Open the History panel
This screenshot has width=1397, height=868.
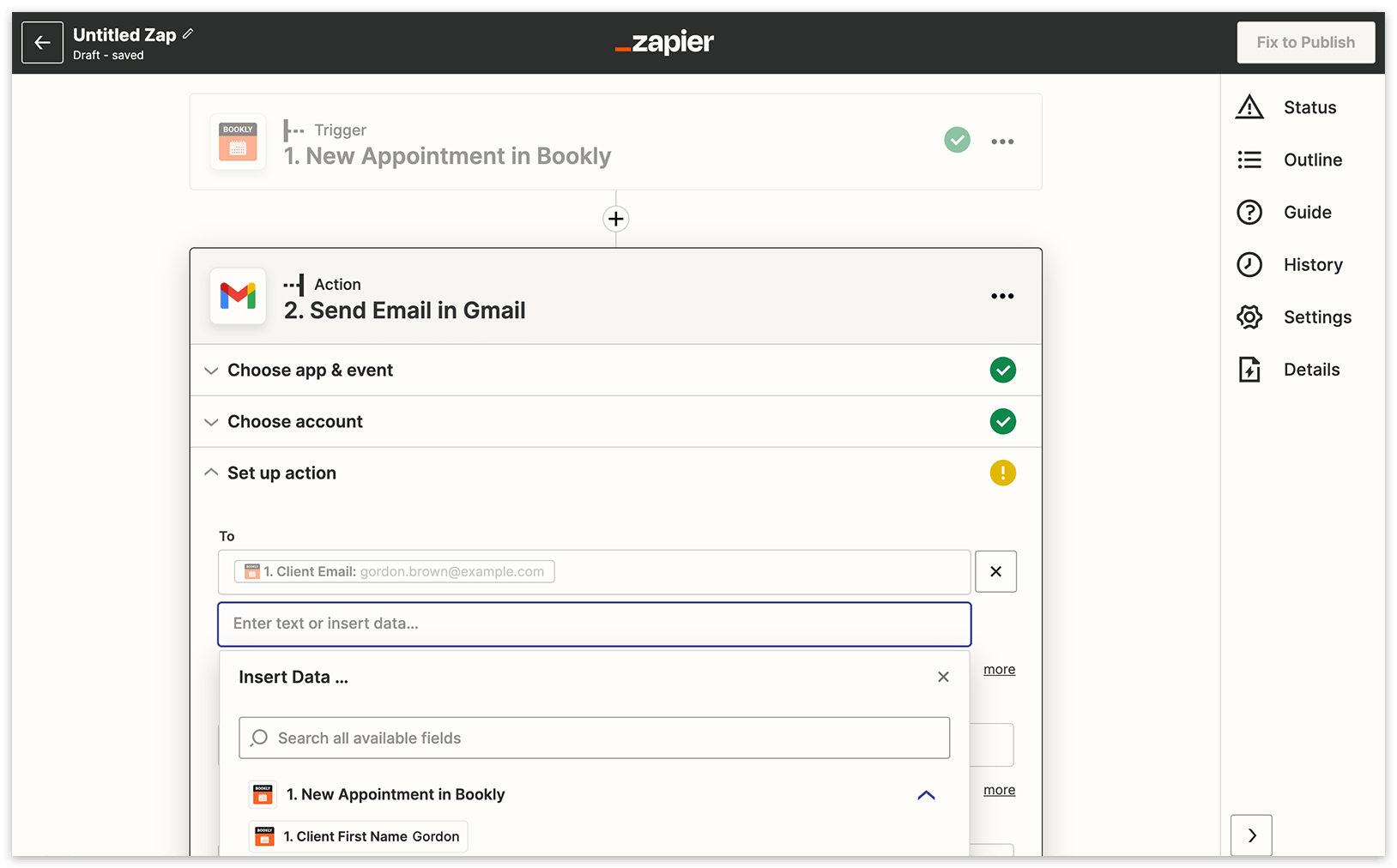pyautogui.click(x=1290, y=264)
